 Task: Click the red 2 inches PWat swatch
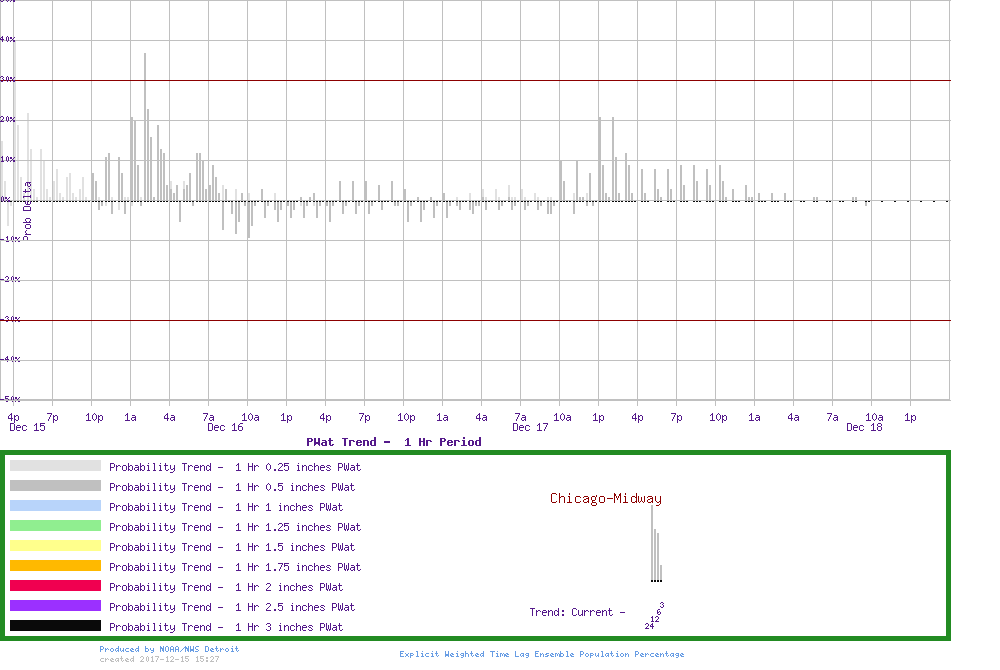55,586
